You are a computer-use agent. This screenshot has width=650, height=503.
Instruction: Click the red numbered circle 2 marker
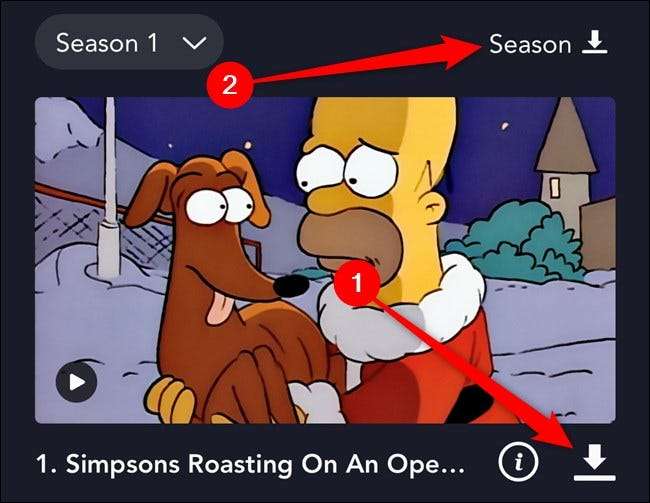point(230,85)
